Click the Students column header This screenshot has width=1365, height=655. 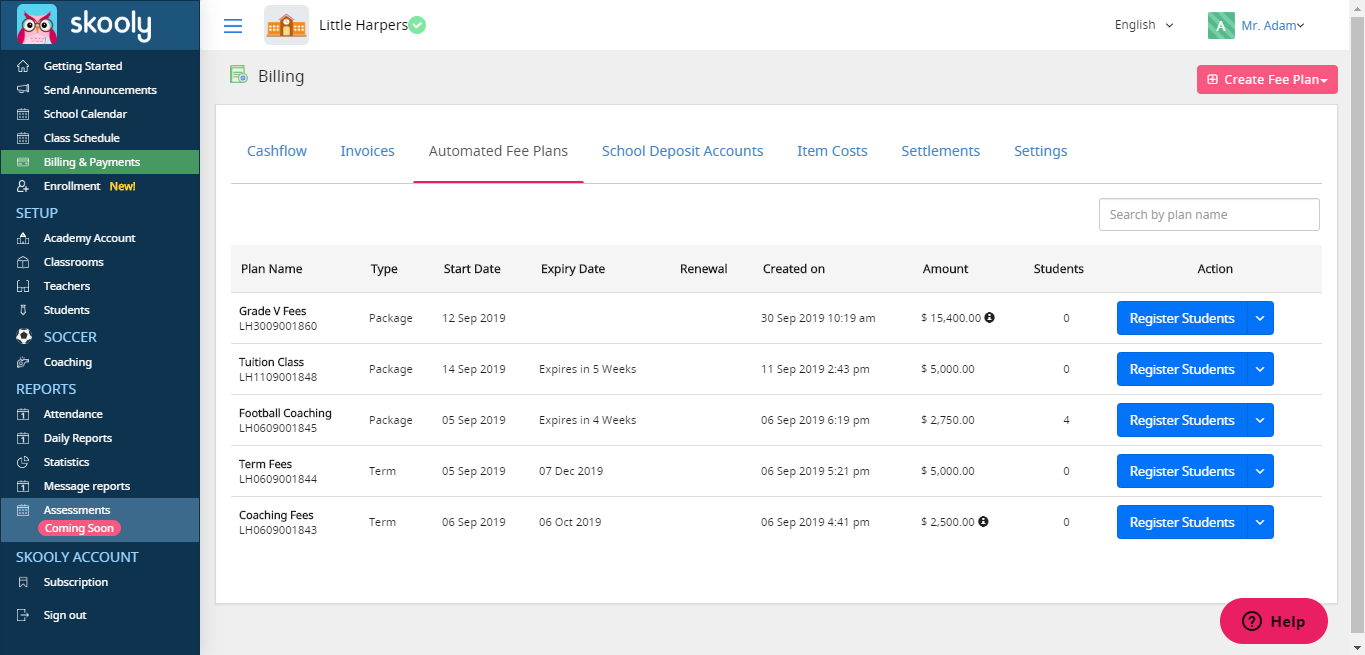pos(1058,268)
